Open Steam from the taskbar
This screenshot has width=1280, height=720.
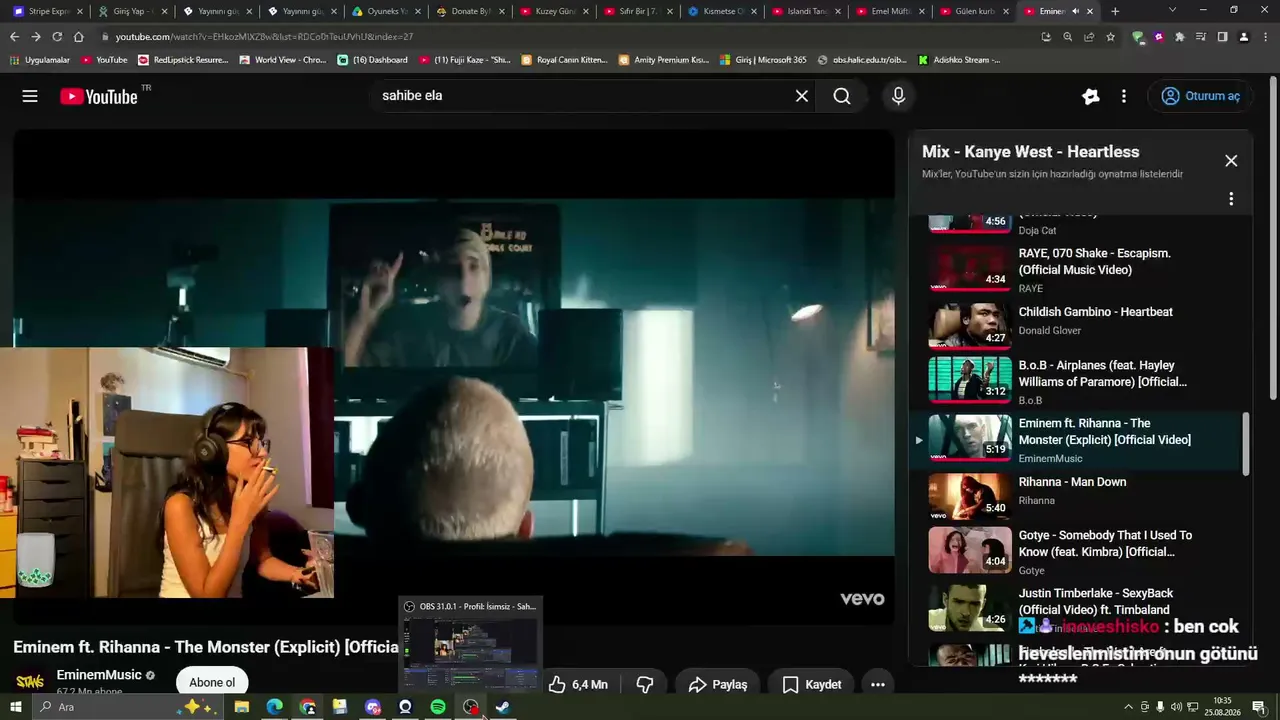point(503,707)
